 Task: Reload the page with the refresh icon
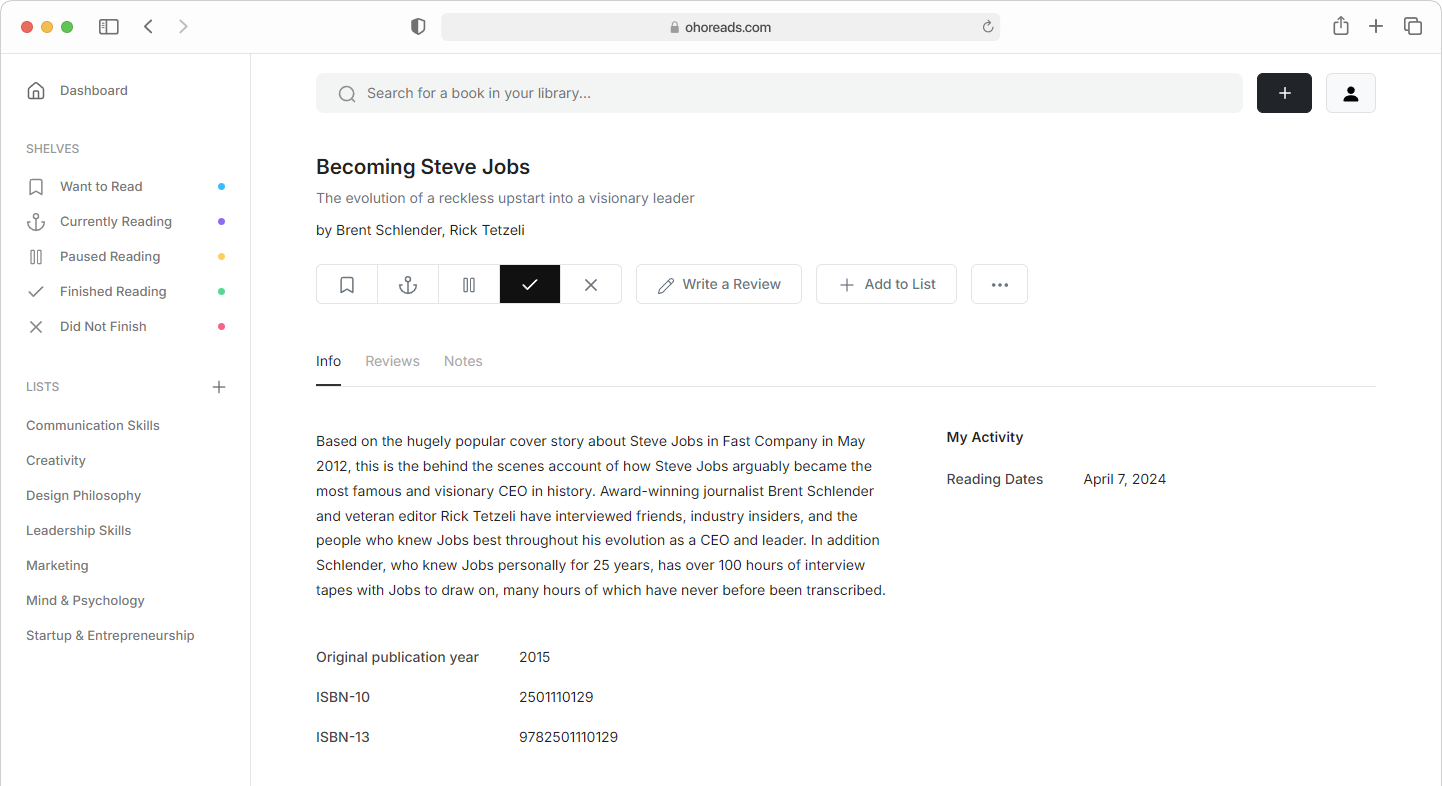click(x=988, y=27)
